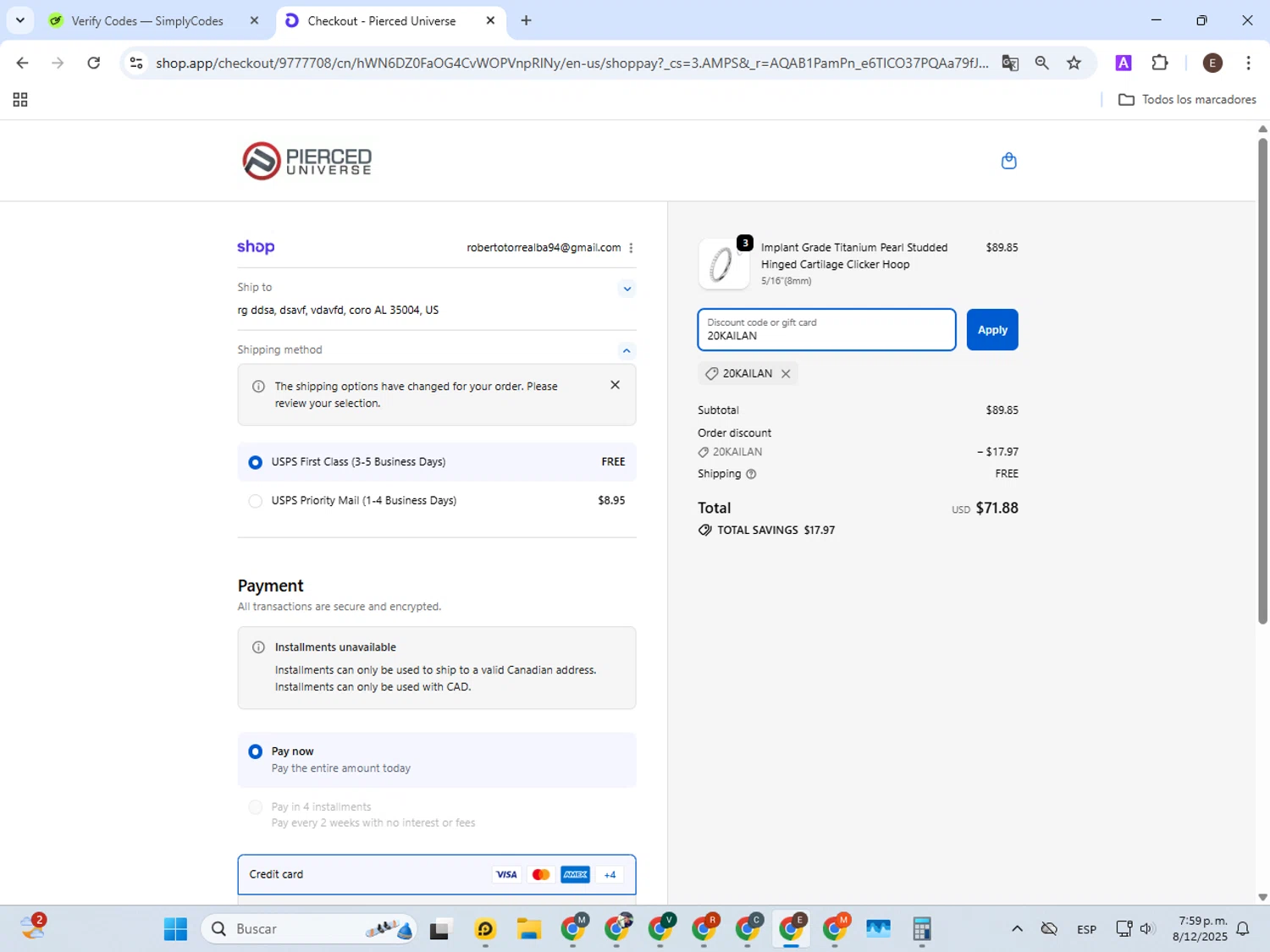Viewport: 1270px width, 952px height.
Task: Open the tab search dropdown arrow
Action: [19, 20]
